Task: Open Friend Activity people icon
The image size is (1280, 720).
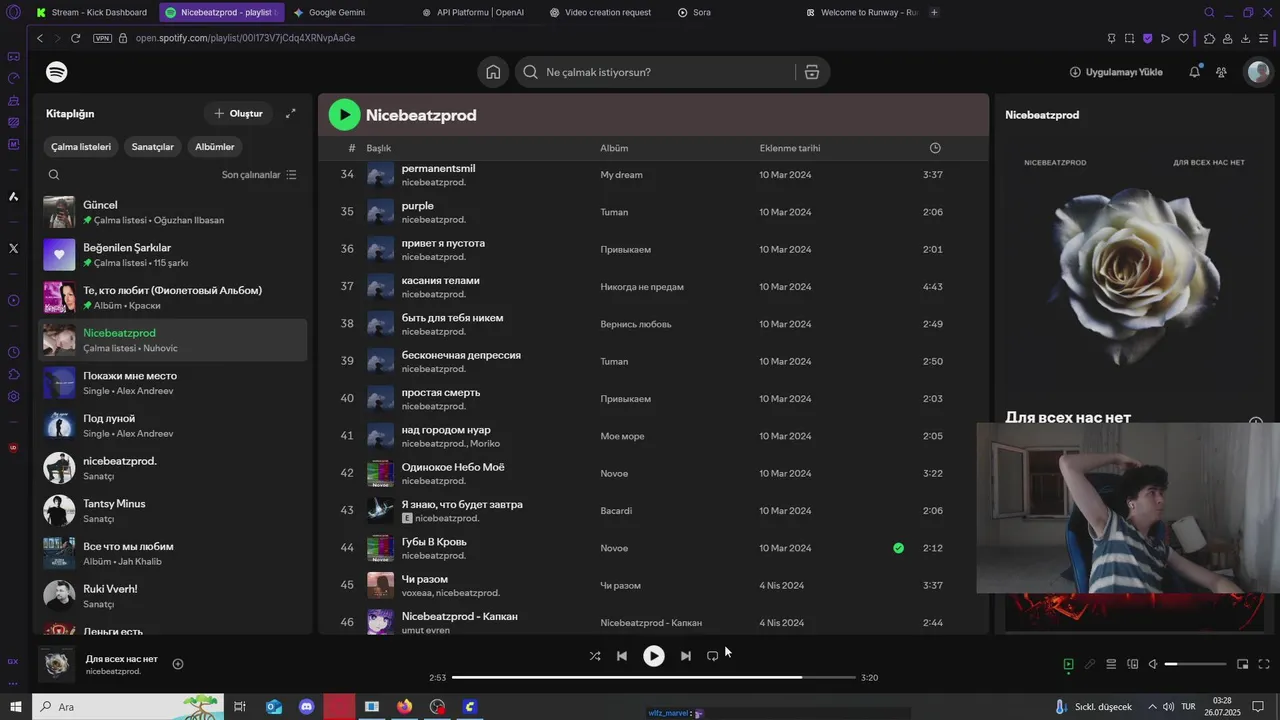Action: pyautogui.click(x=1221, y=72)
